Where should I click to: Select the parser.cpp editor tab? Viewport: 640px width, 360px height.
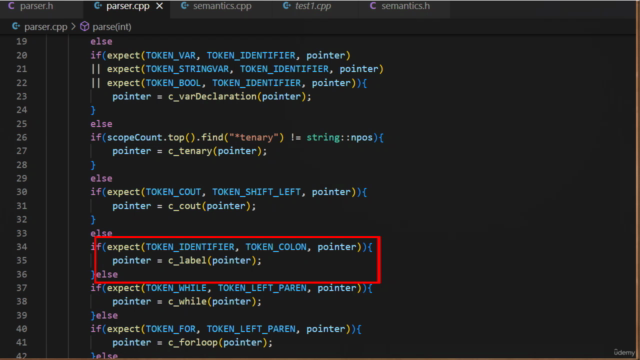pyautogui.click(x=127, y=6)
